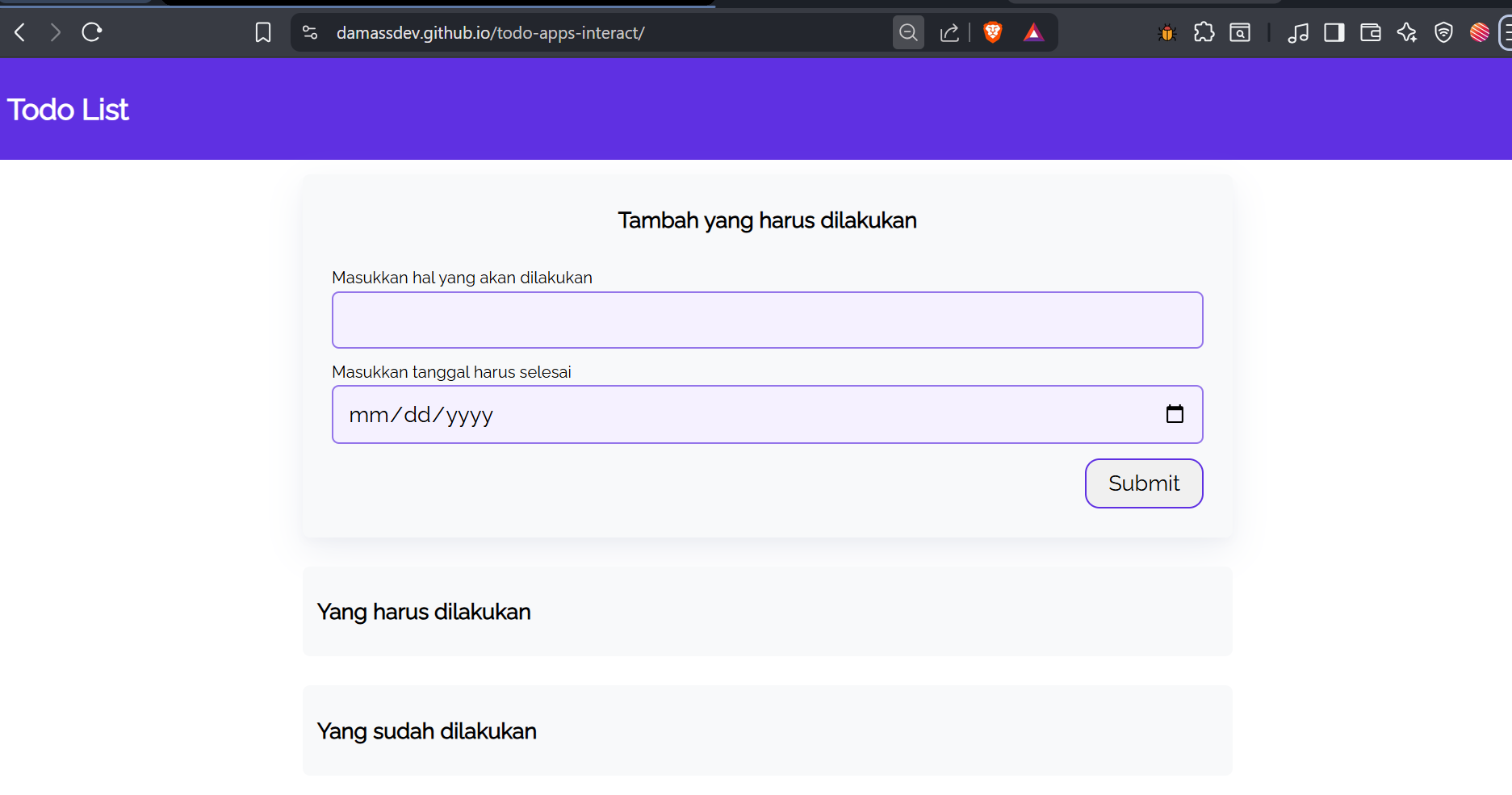
Task: Bookmark this page
Action: click(263, 32)
